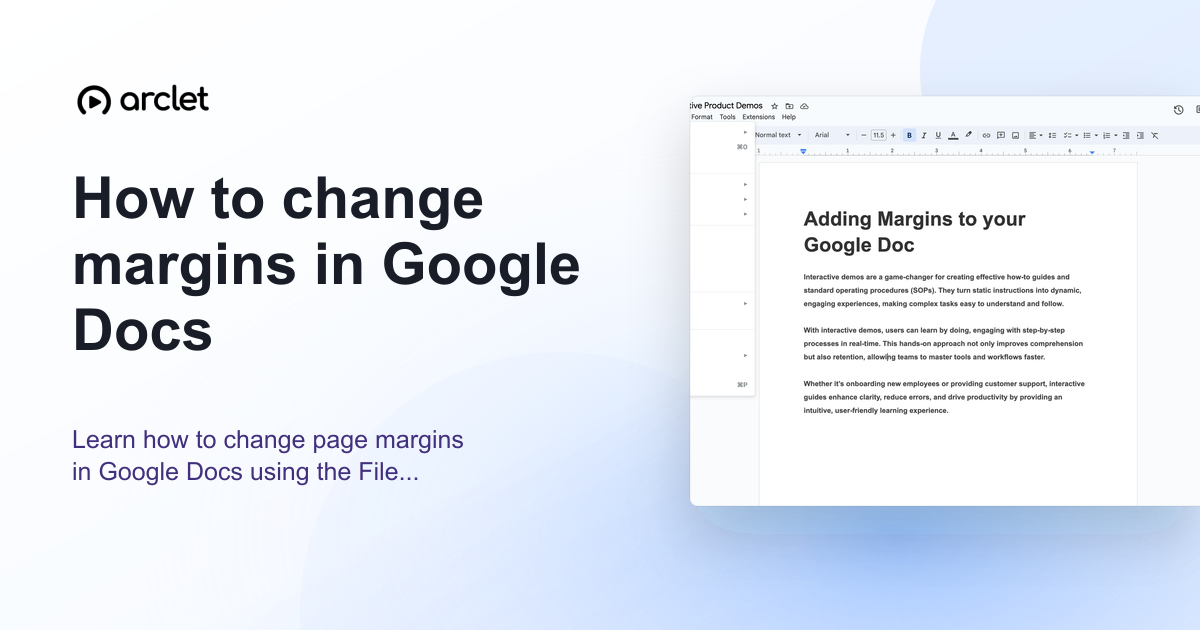Viewport: 1200px width, 630px height.
Task: Click the move-to-folder icon beside the document title
Action: (789, 106)
